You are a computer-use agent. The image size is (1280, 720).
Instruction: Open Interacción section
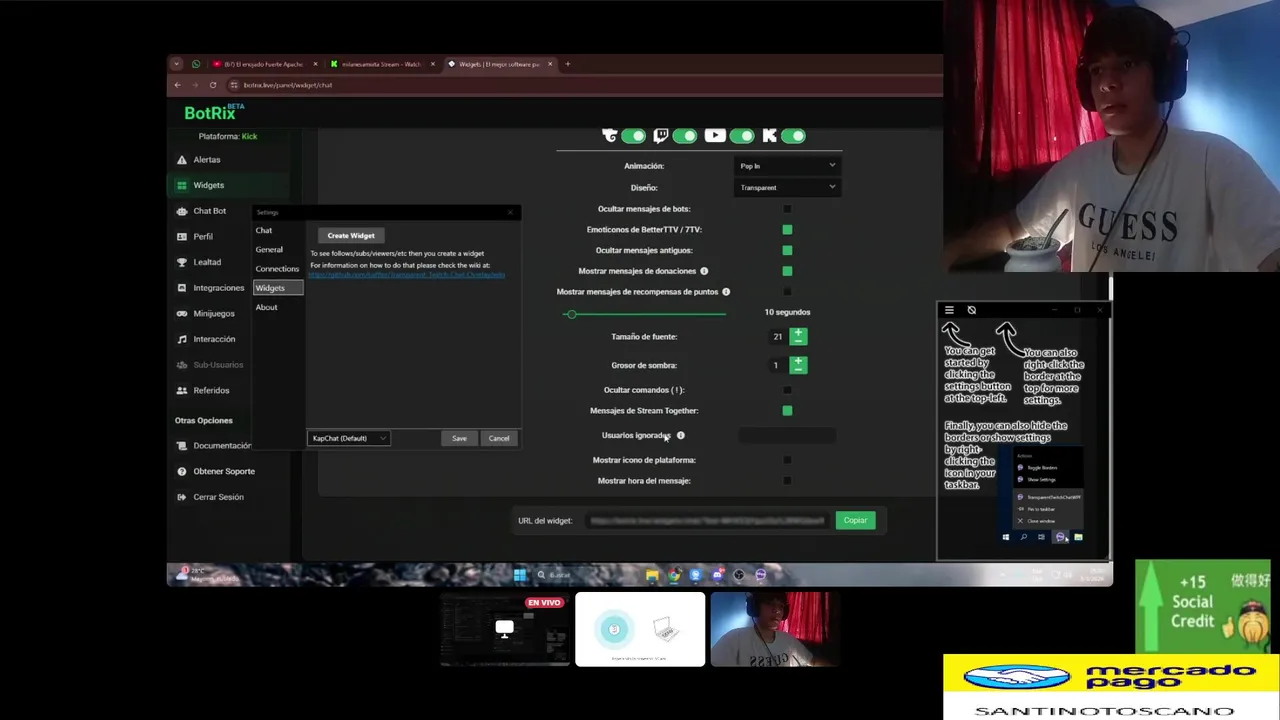pyautogui.click(x=214, y=339)
